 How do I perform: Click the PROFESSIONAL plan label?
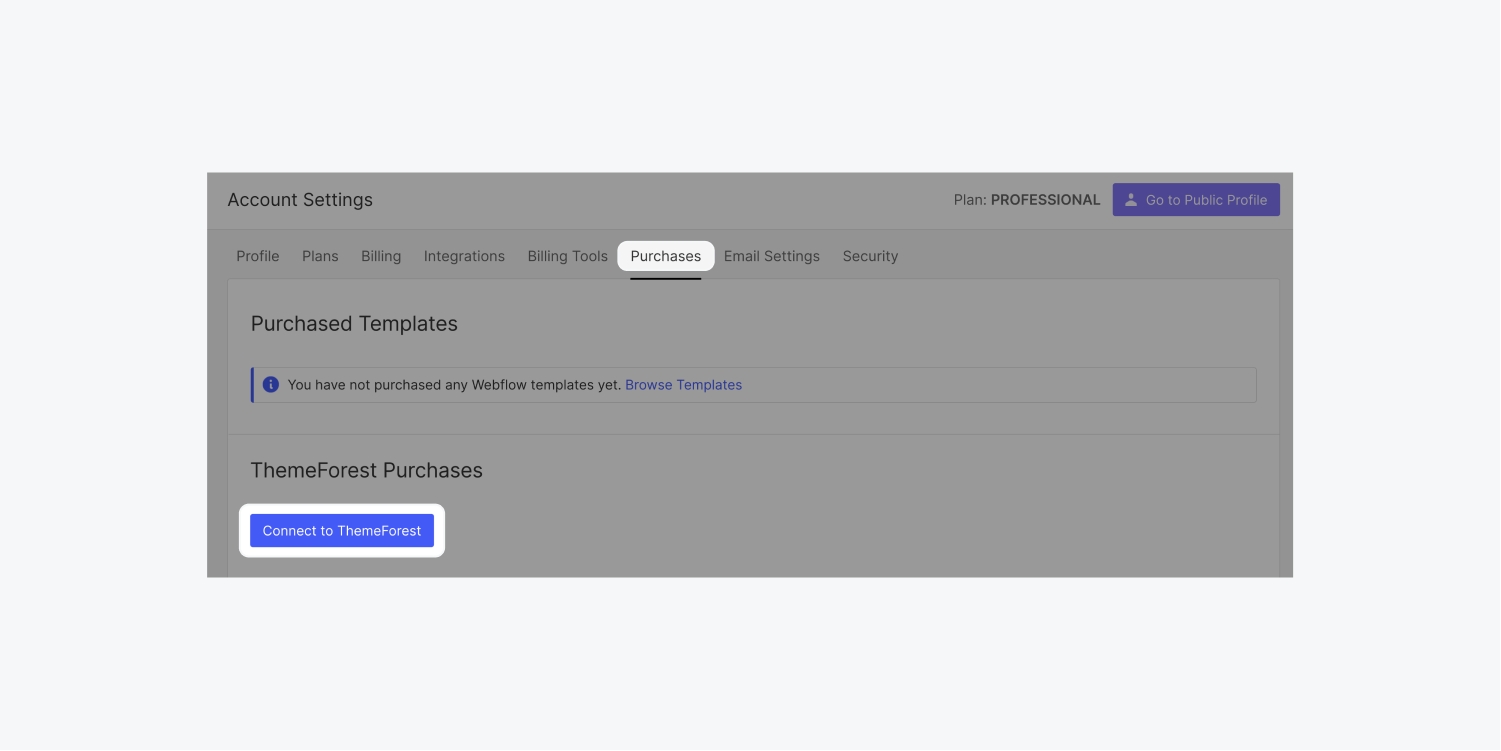(x=1045, y=200)
